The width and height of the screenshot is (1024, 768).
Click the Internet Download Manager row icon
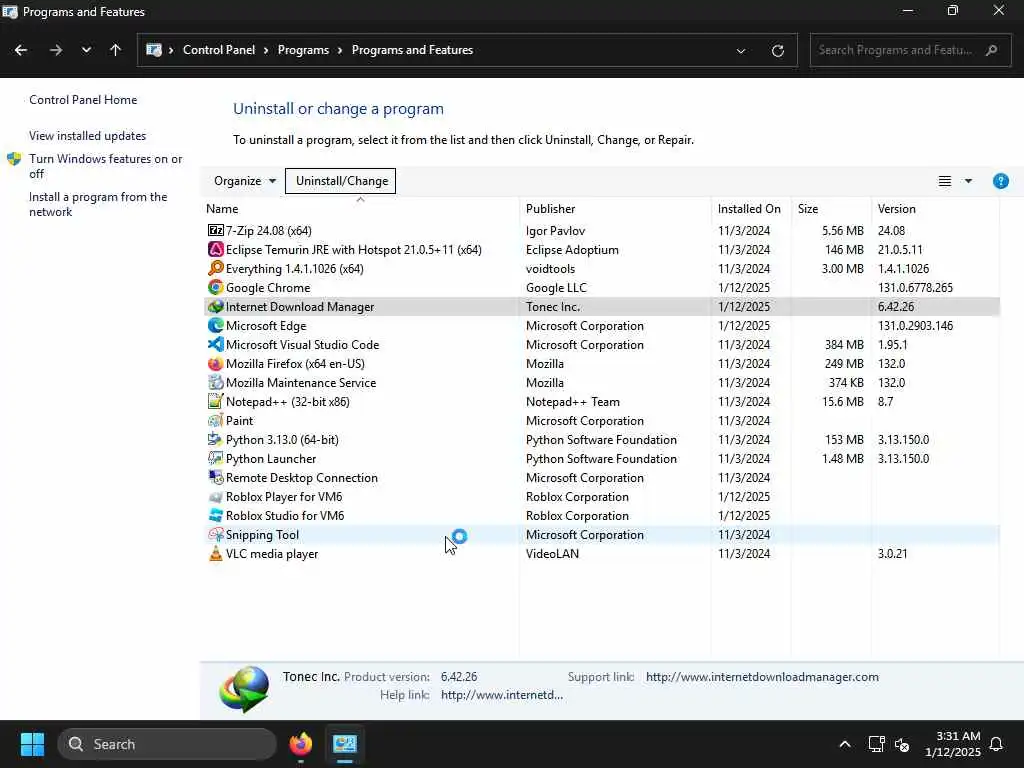[216, 306]
